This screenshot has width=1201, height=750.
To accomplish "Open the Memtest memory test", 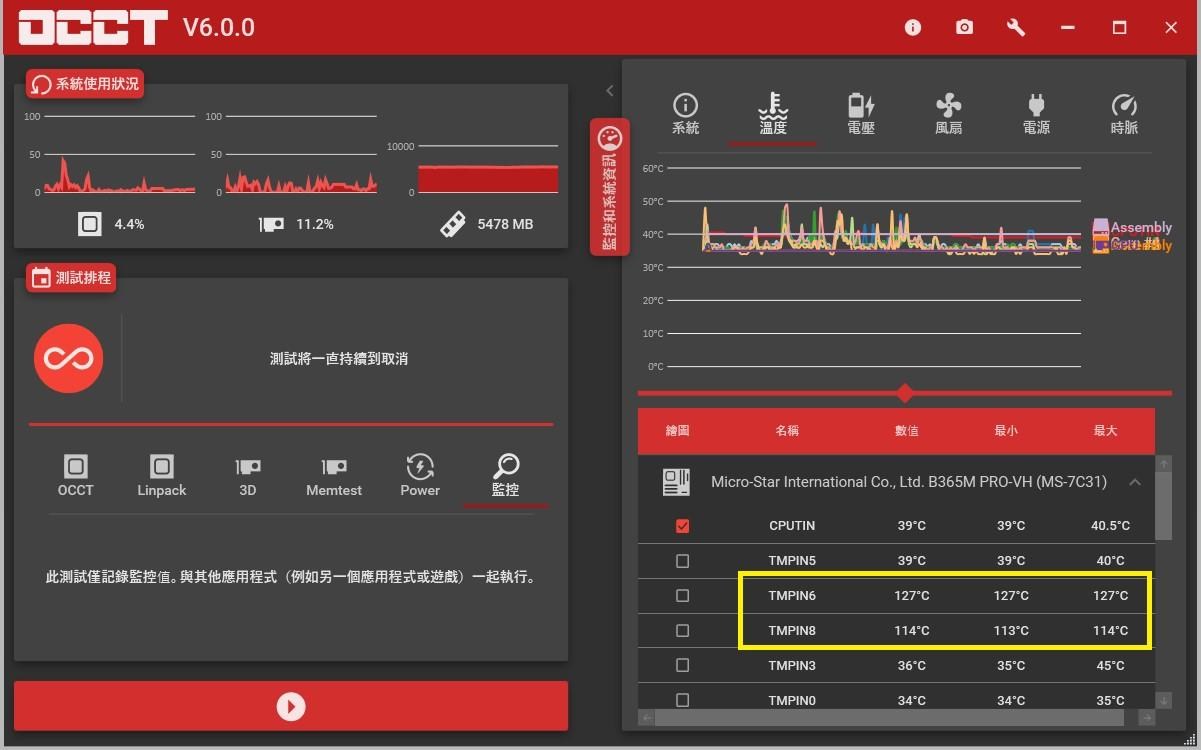I will click(333, 470).
